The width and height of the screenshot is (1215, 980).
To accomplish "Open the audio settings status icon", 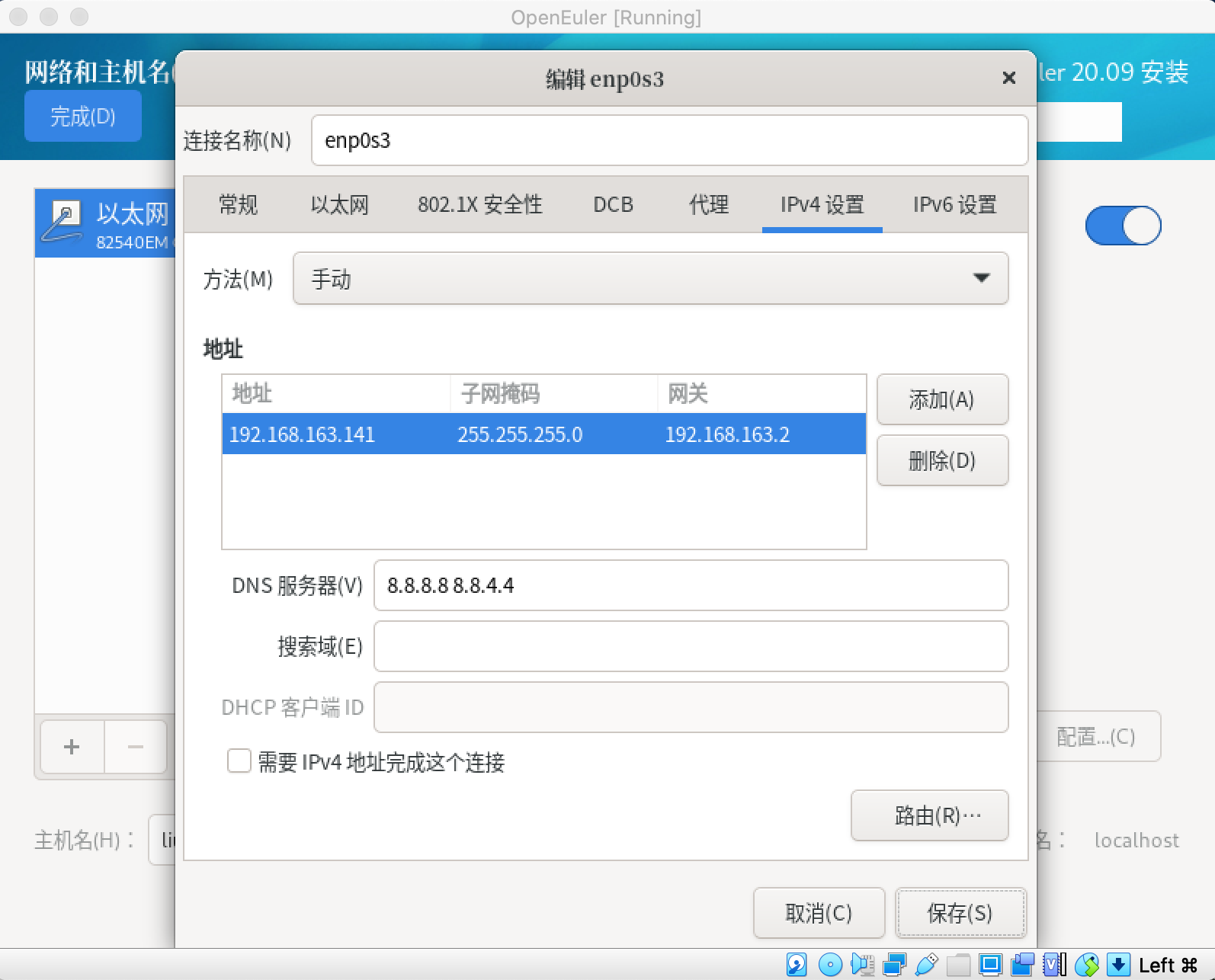I will coord(862,965).
